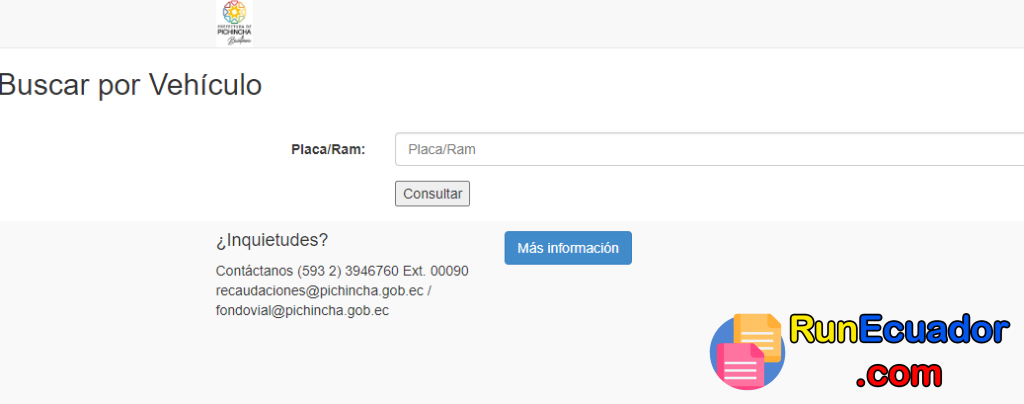1024x404 pixels.
Task: Focus the Placa/Ram text field
Action: pyautogui.click(x=709, y=149)
